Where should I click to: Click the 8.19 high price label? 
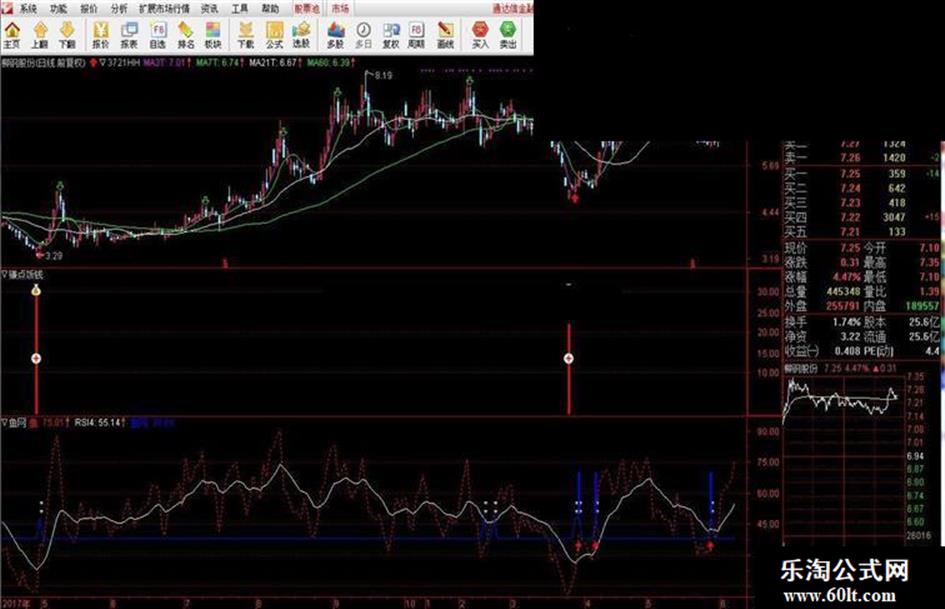tap(383, 76)
